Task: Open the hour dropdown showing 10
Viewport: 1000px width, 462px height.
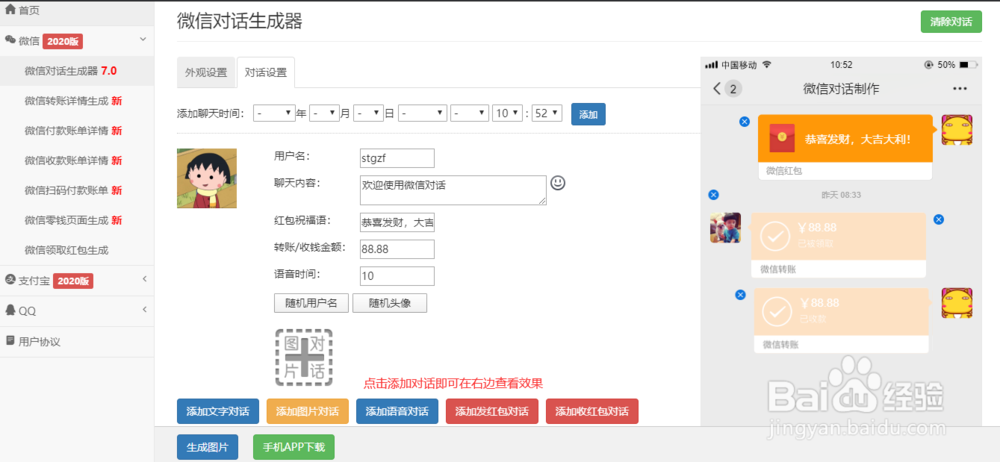Action: click(508, 113)
